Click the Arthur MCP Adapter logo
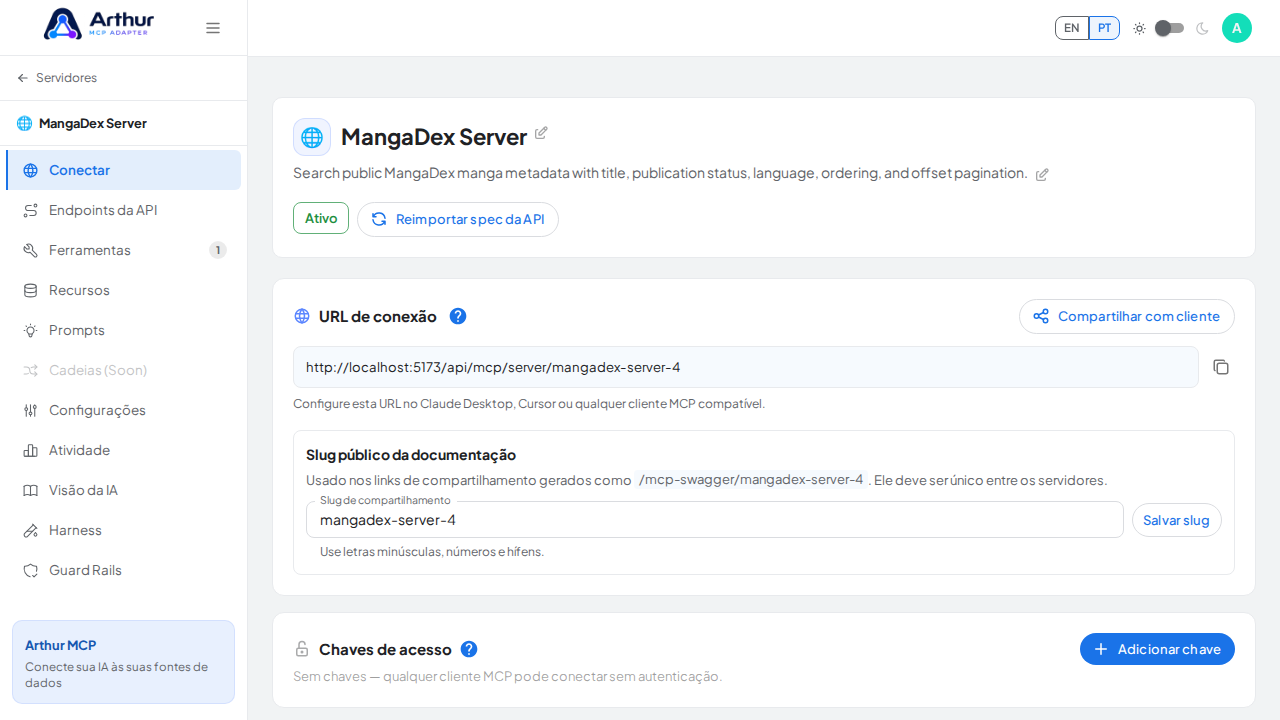Screen dimensions: 1280x720 (x=99, y=24)
